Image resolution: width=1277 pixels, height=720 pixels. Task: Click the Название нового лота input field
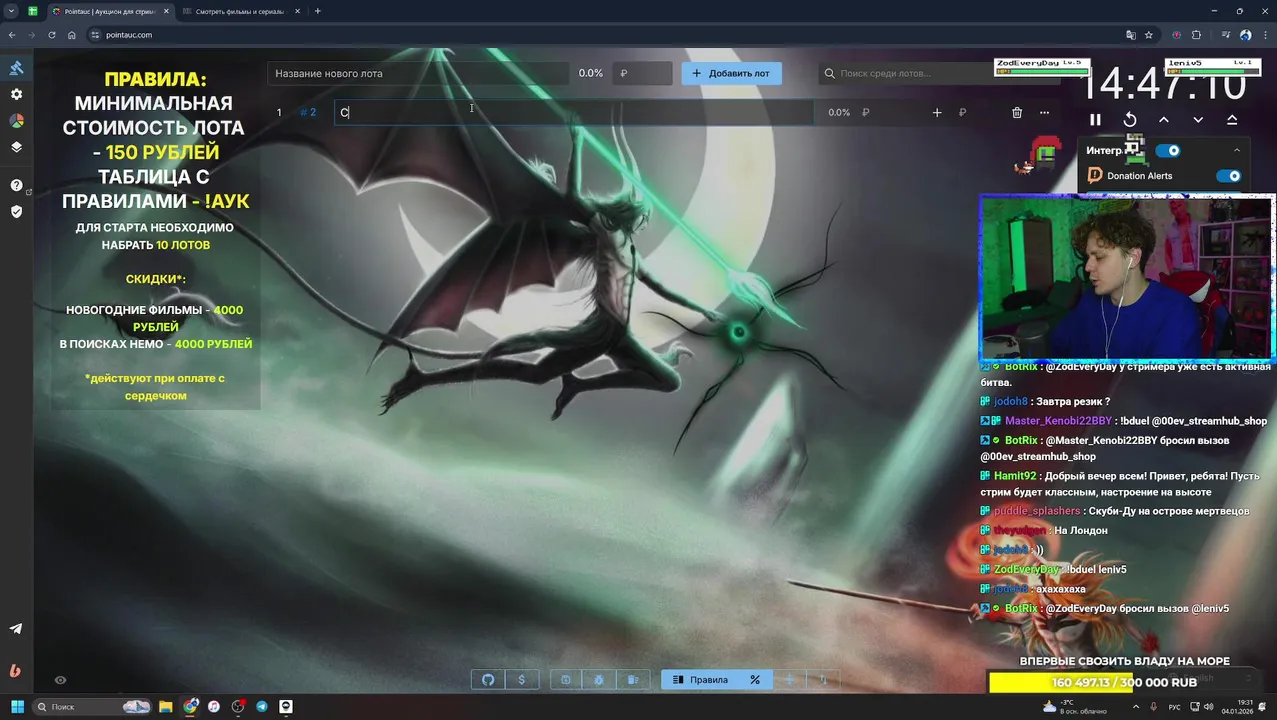click(x=418, y=73)
